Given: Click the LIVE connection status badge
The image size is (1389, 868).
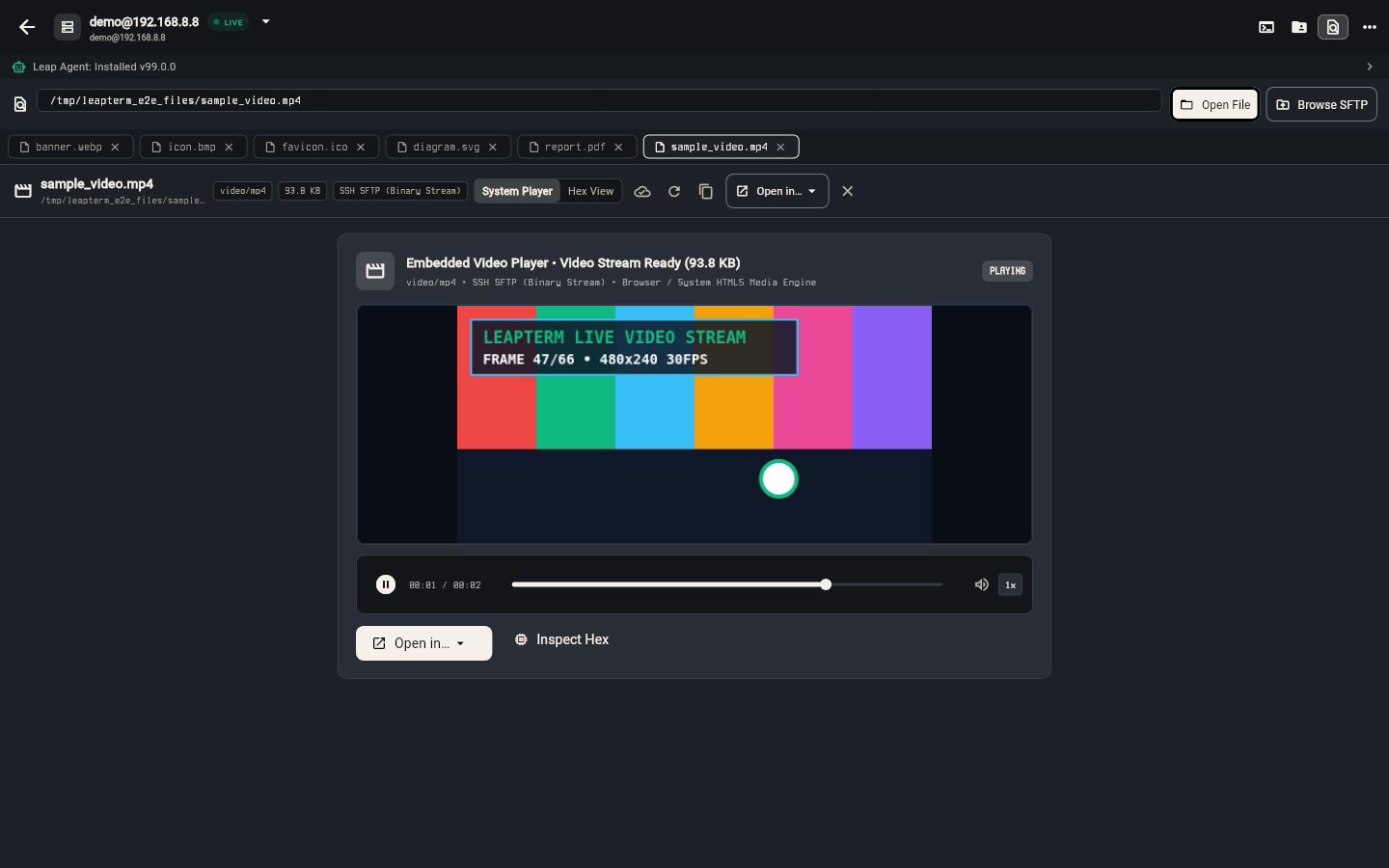Looking at the screenshot, I should point(229,22).
